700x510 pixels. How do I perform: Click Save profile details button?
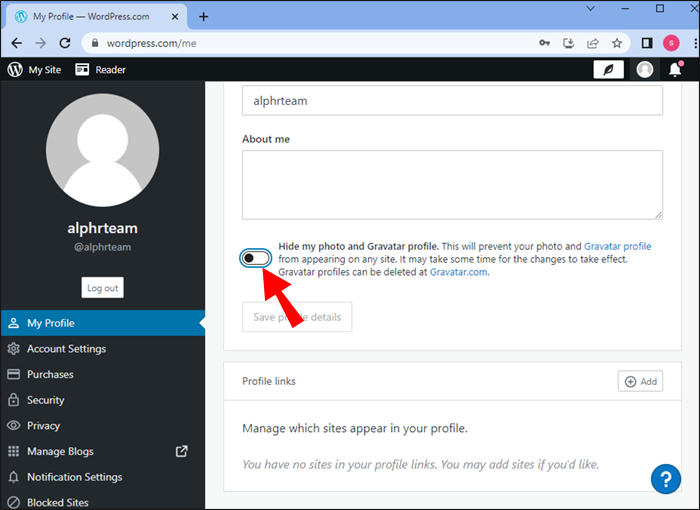[297, 317]
